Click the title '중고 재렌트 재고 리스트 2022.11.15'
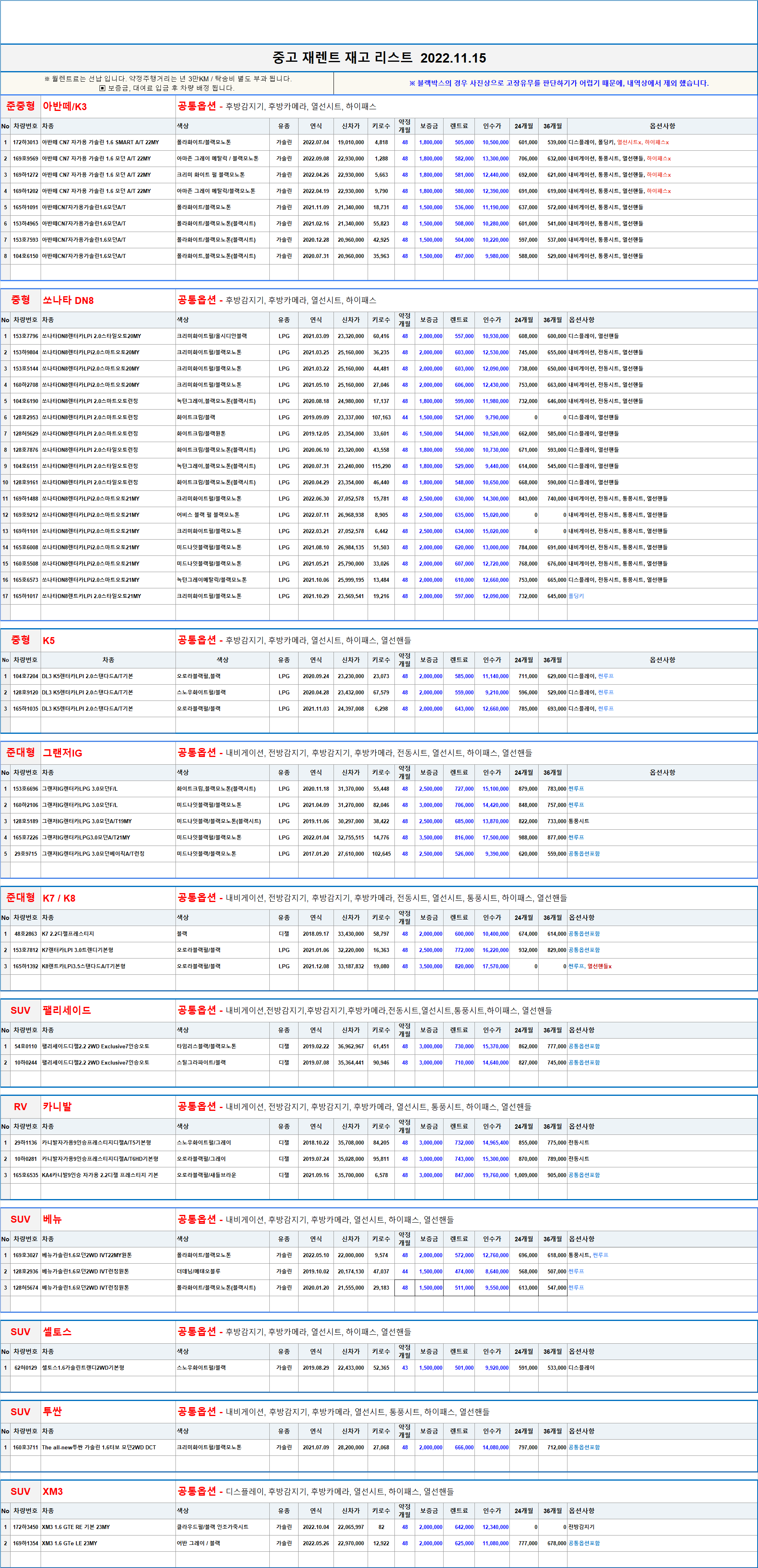The image size is (758, 1568). point(379,58)
